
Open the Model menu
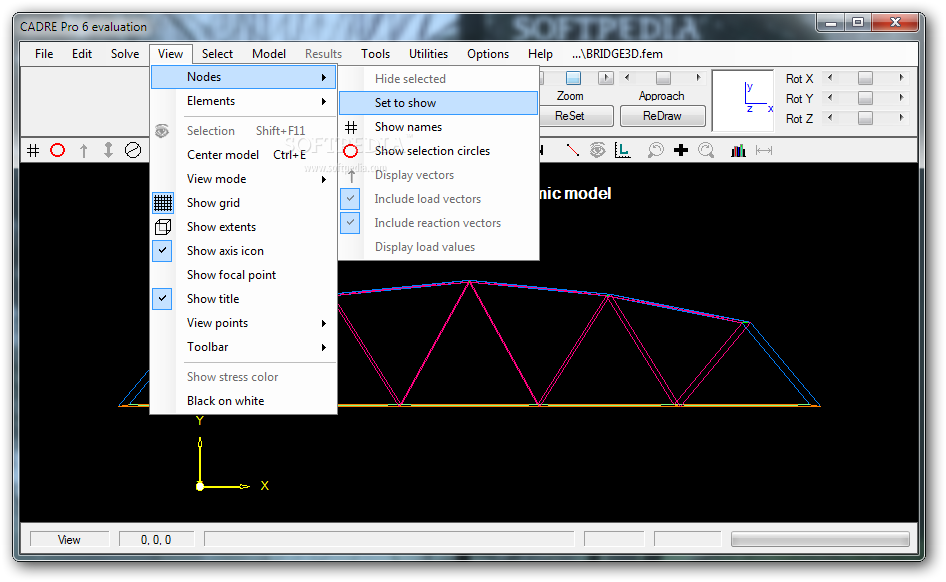point(269,54)
